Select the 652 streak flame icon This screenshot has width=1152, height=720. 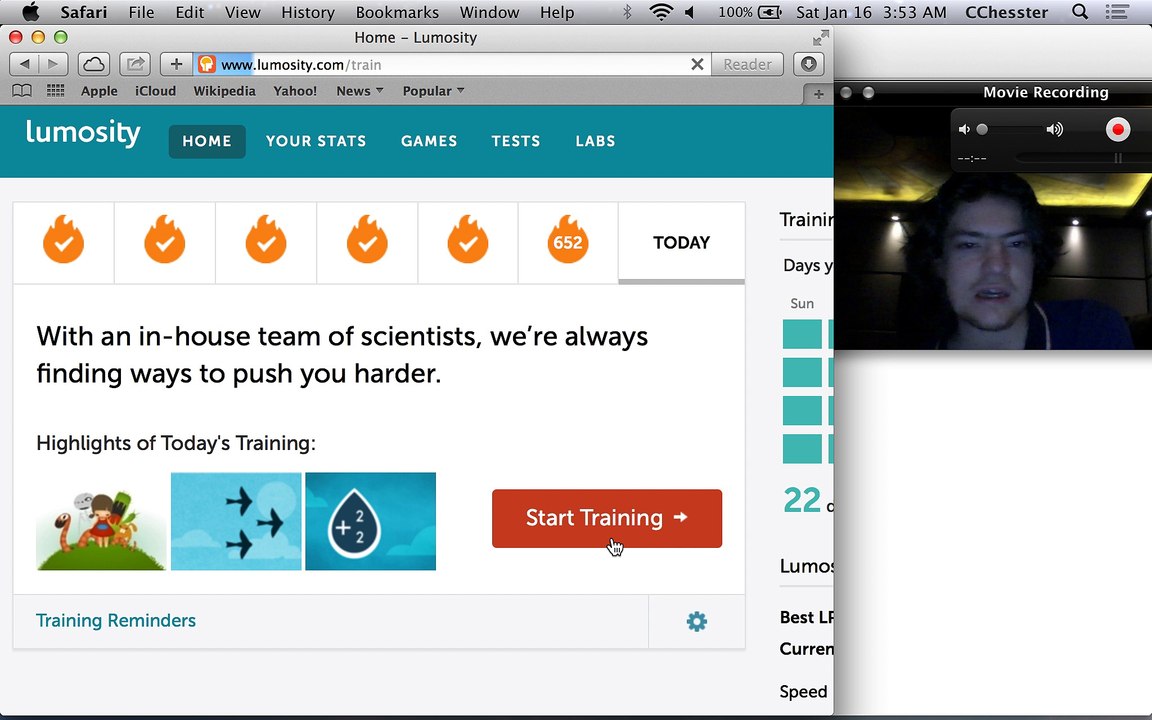click(x=568, y=240)
